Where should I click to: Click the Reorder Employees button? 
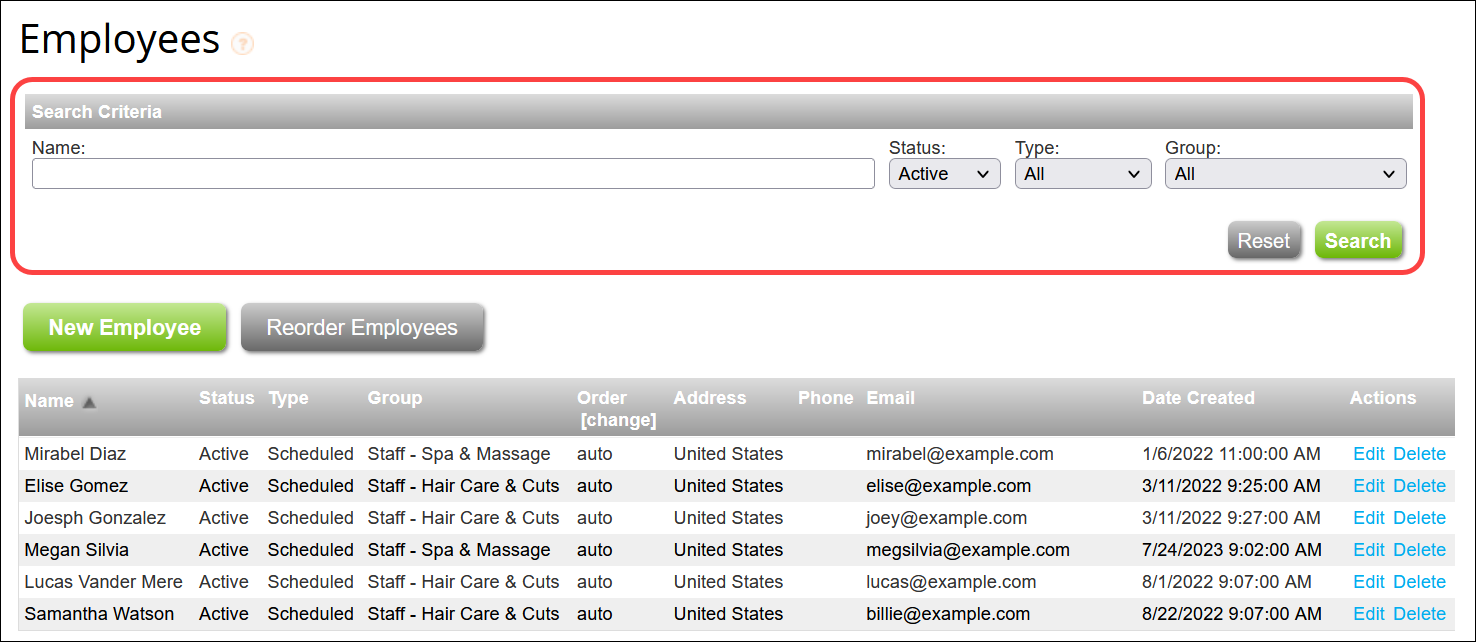point(362,328)
